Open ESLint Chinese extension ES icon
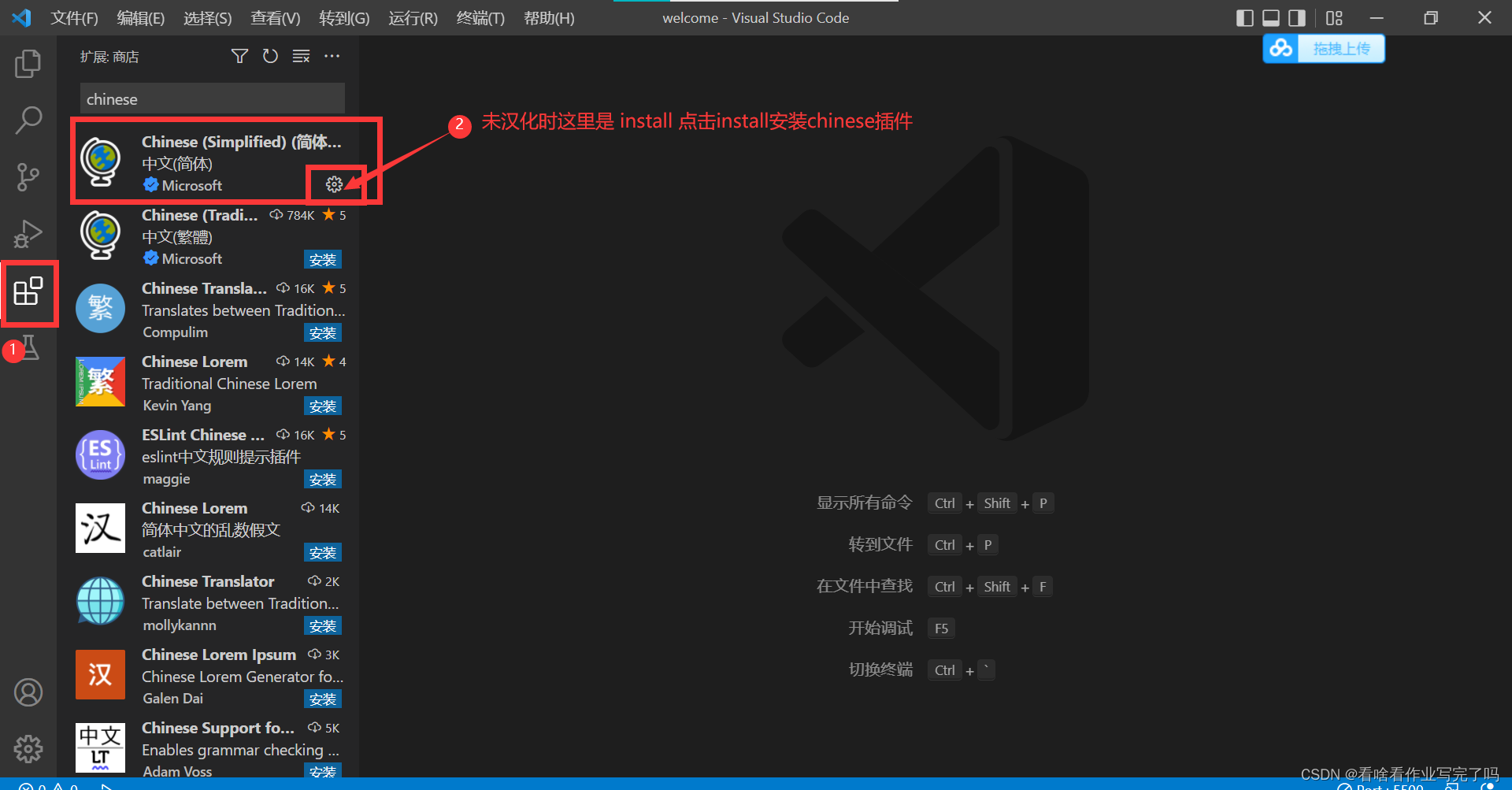This screenshot has height=790, width=1512. pyautogui.click(x=100, y=454)
